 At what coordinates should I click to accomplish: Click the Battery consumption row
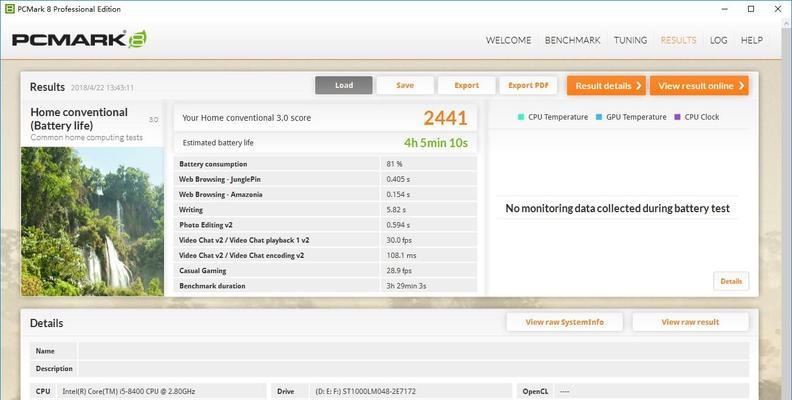click(x=325, y=164)
